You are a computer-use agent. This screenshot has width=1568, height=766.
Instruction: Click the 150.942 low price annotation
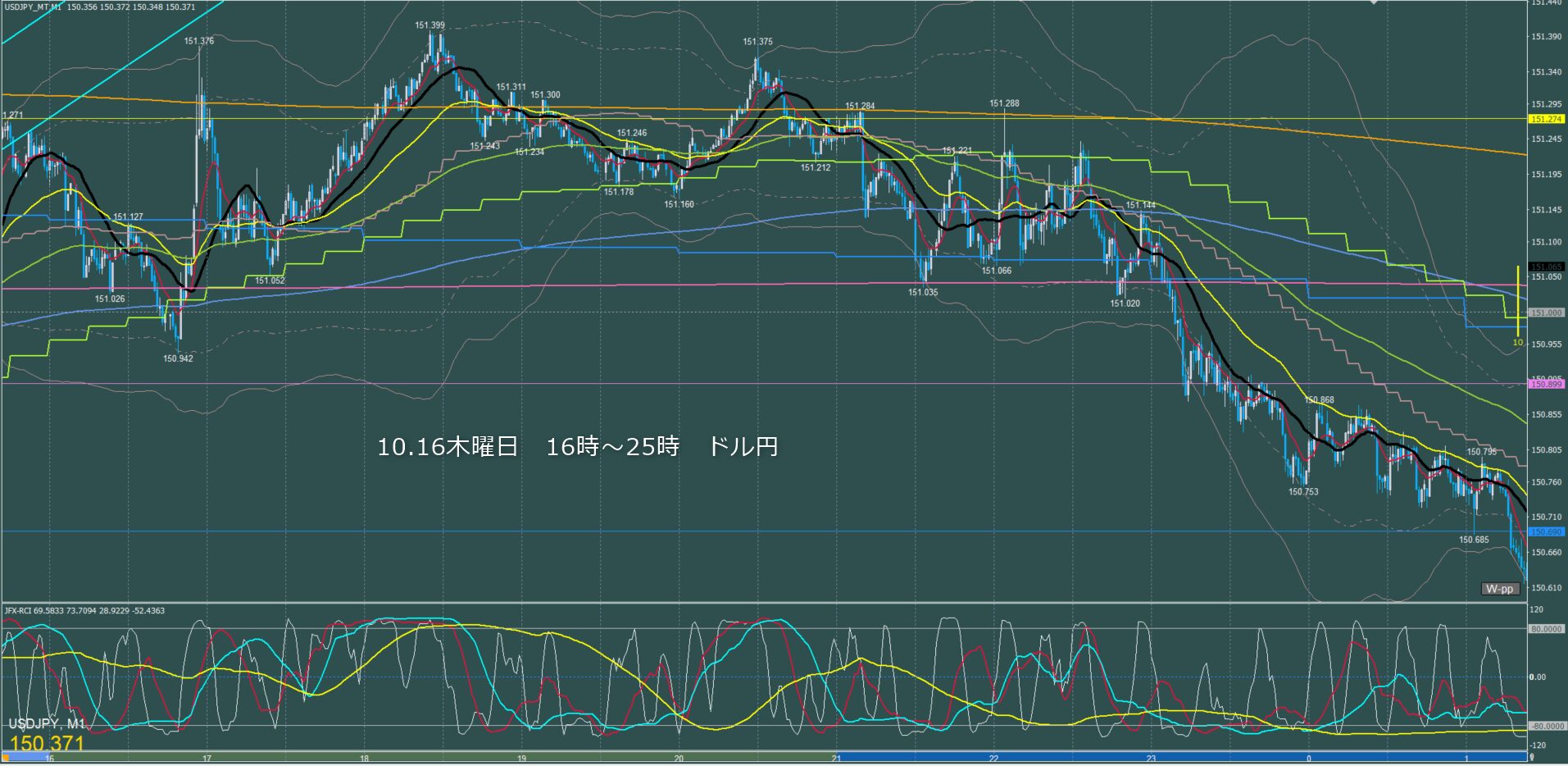pyautogui.click(x=178, y=358)
